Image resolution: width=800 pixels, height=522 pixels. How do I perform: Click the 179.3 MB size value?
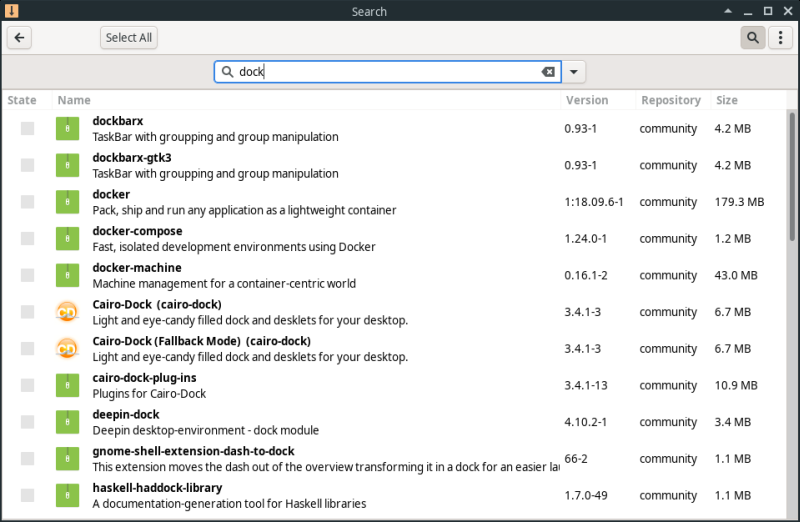(739, 202)
